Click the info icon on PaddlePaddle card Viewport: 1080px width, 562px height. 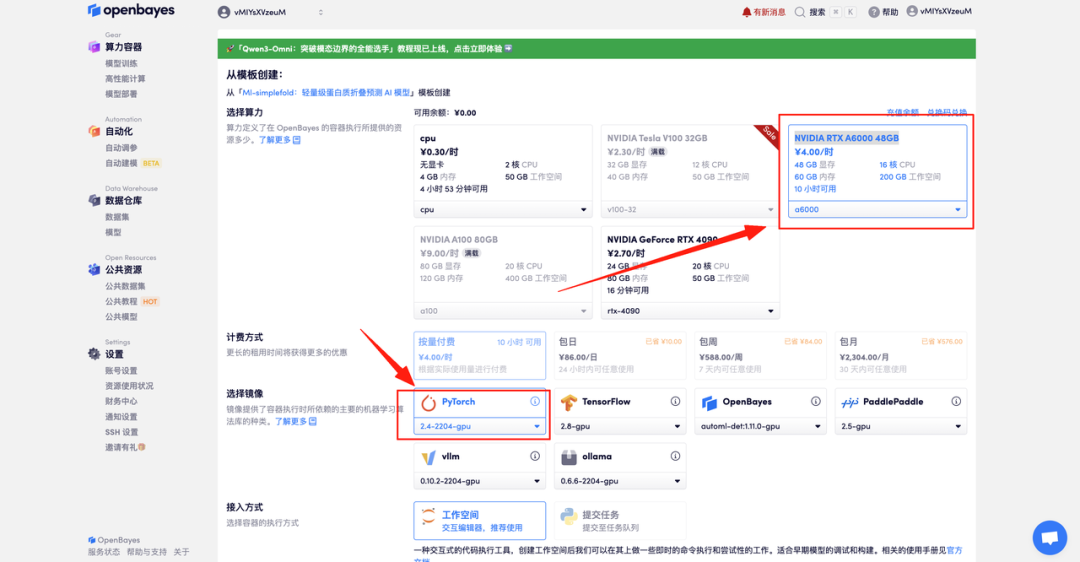pos(955,402)
